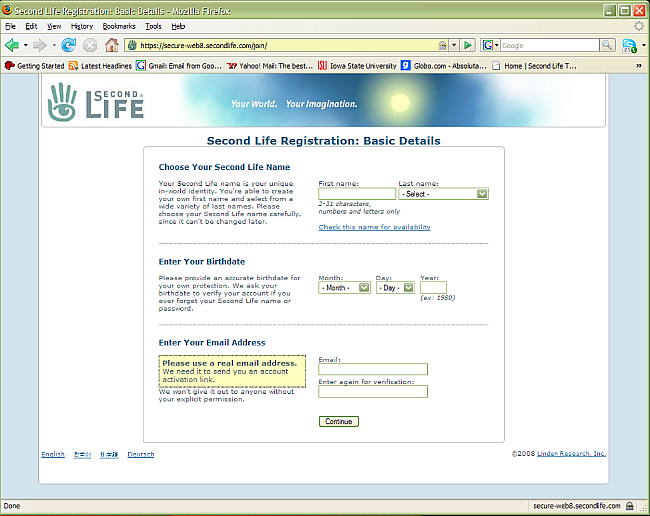Click the Stop loading icon
The height and width of the screenshot is (516, 650).
point(90,45)
